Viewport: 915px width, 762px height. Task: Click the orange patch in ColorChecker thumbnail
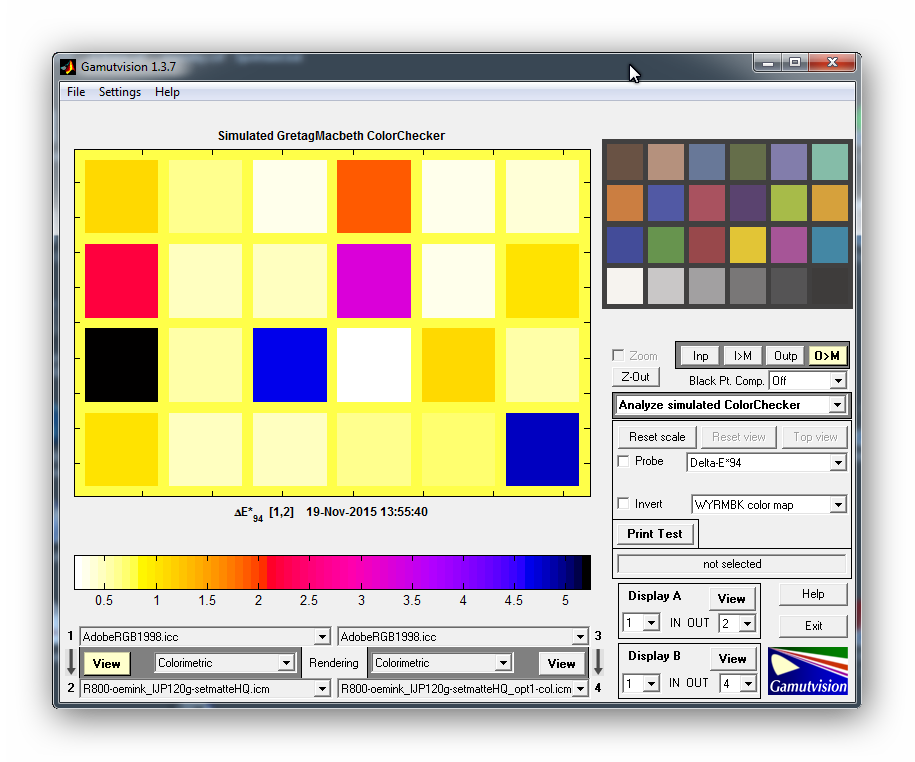pyautogui.click(x=624, y=203)
